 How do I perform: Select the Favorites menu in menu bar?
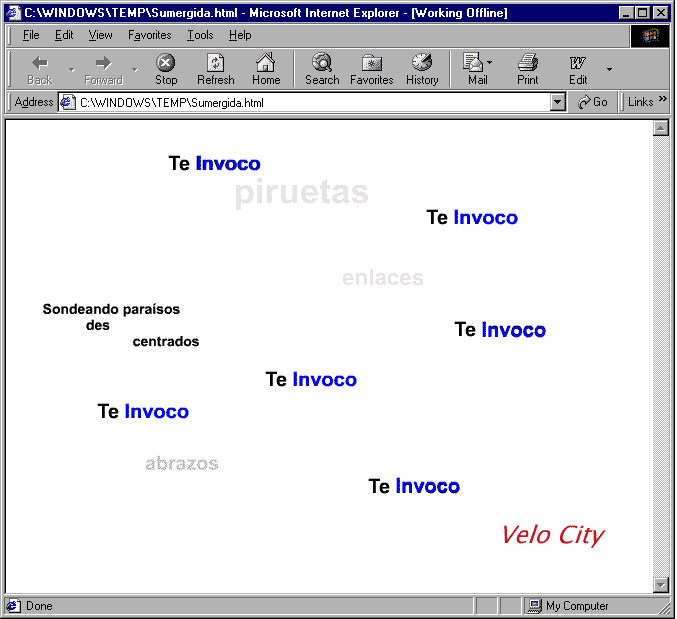(x=149, y=35)
